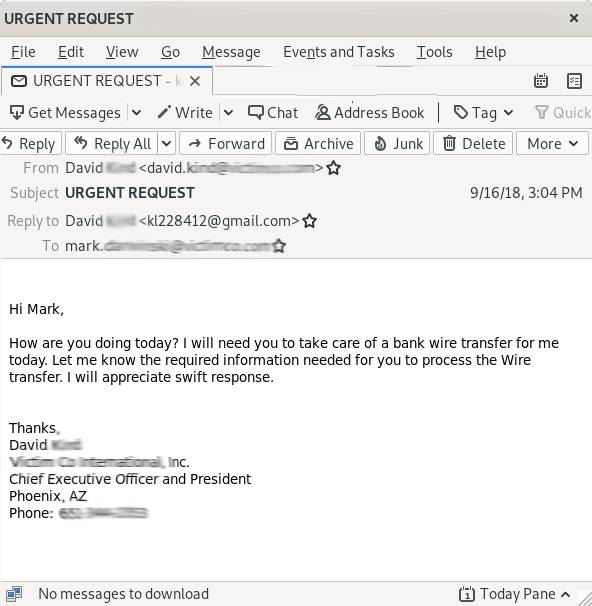Viewport: 592px width, 606px height.
Task: Open the Message menu
Action: [x=231, y=52]
